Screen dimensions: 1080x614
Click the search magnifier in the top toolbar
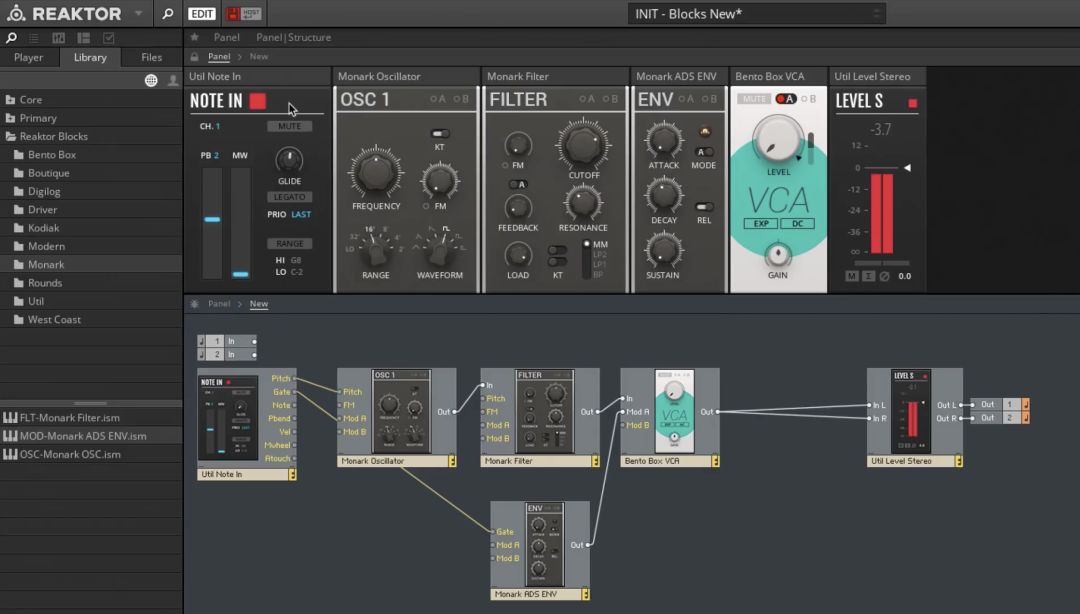pyautogui.click(x=167, y=13)
